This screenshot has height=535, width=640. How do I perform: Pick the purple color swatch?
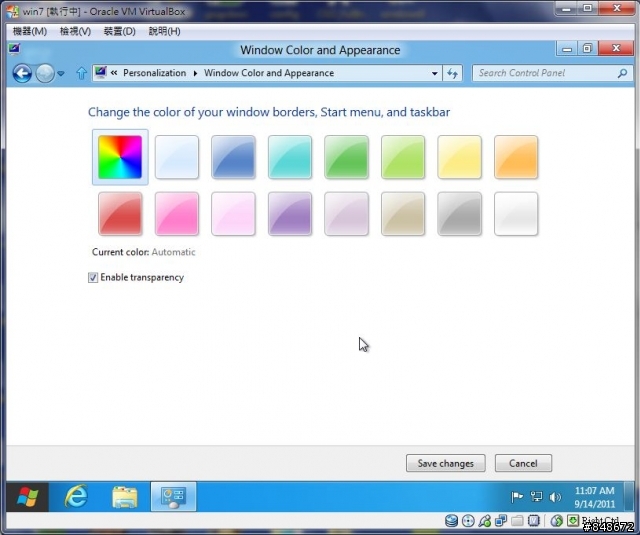[x=290, y=214]
